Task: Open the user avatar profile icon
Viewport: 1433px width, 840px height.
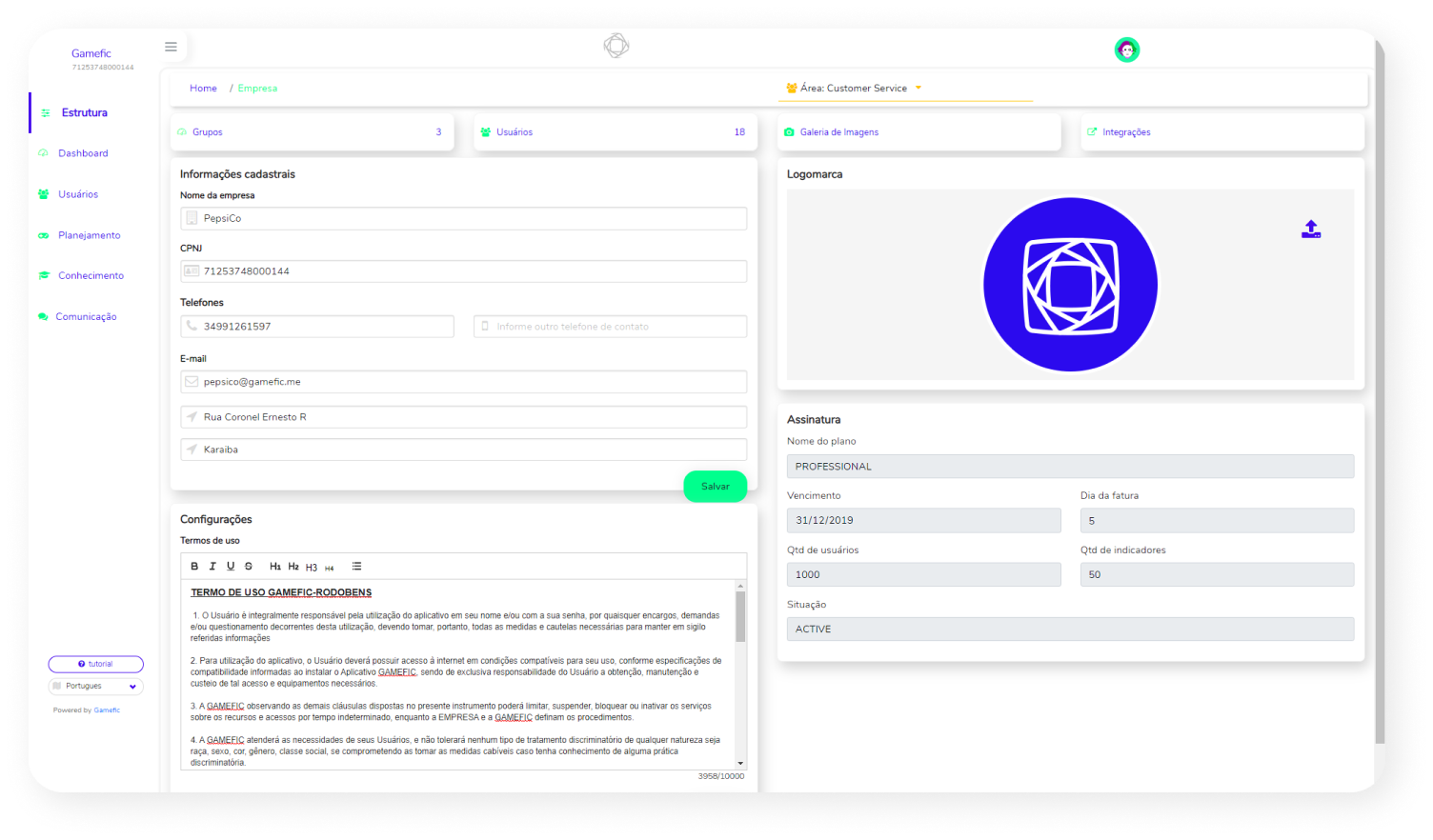Action: pyautogui.click(x=1126, y=50)
